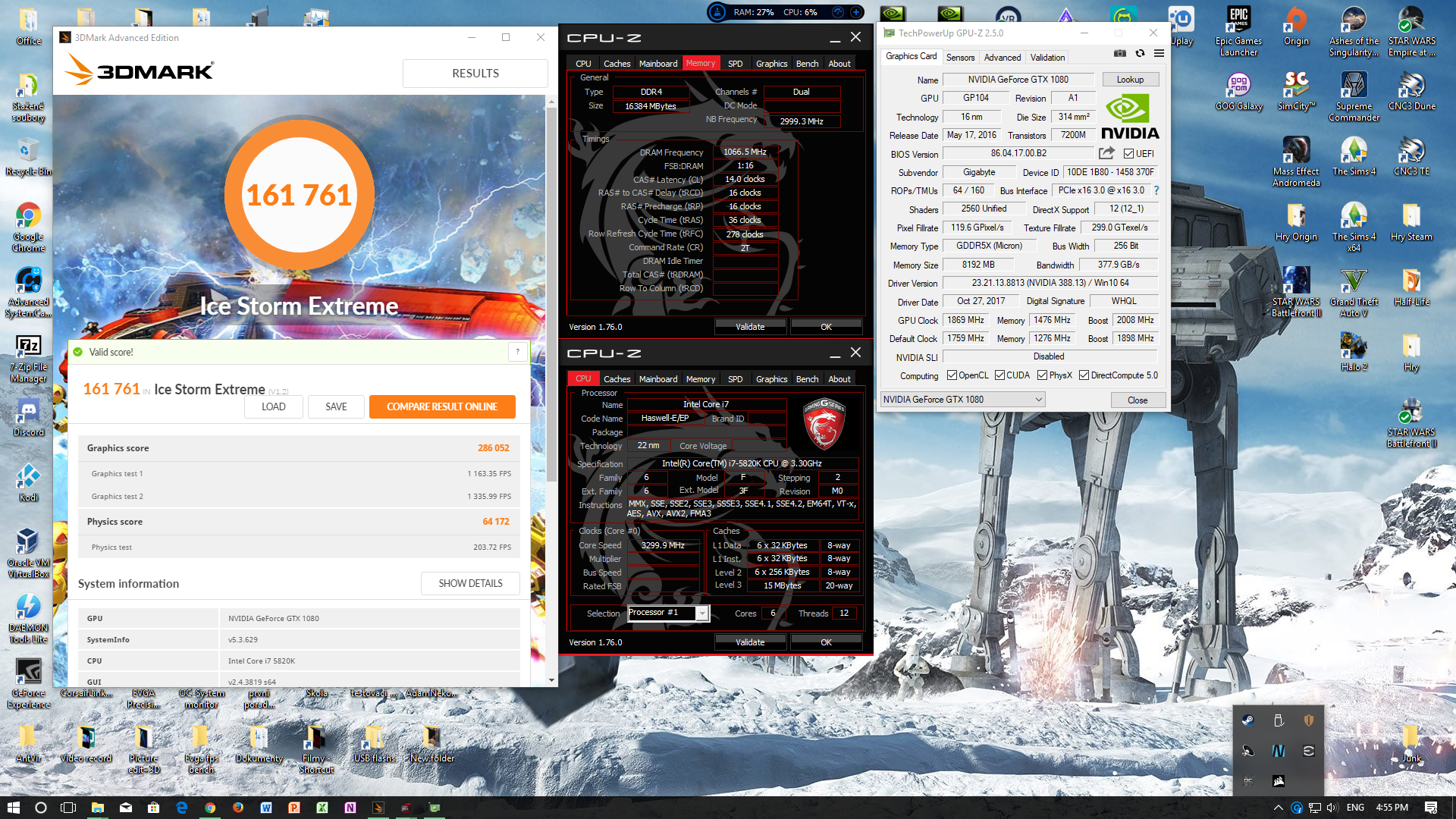Open GeForce Experience desktop icon

[28, 683]
